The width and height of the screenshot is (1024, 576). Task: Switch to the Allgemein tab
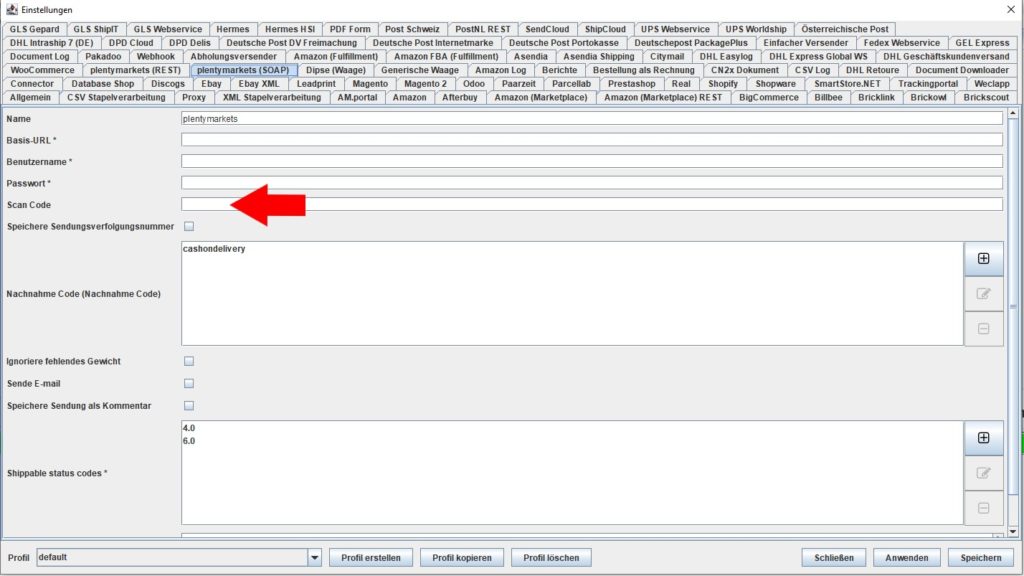[30, 97]
